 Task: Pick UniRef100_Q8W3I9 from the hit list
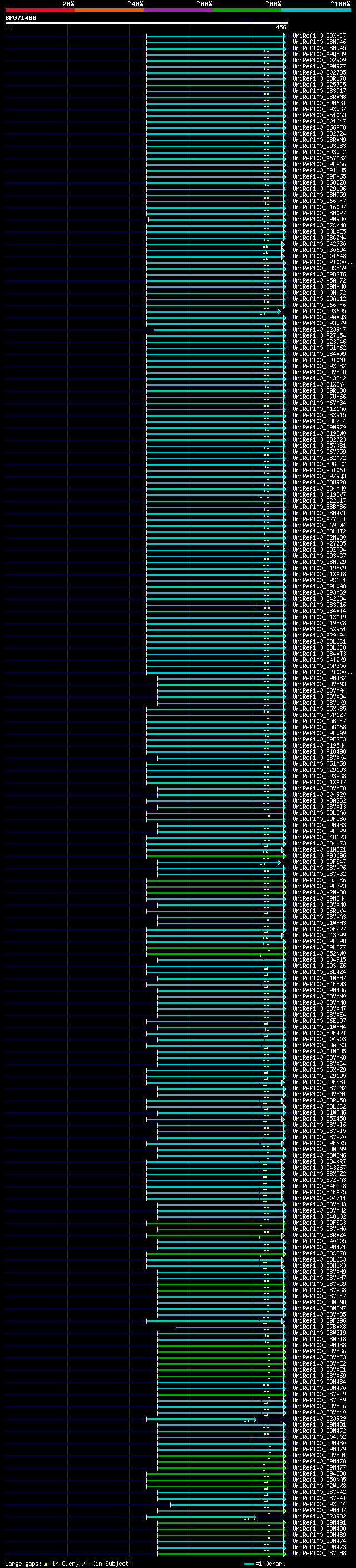pyautogui.click(x=319, y=1333)
